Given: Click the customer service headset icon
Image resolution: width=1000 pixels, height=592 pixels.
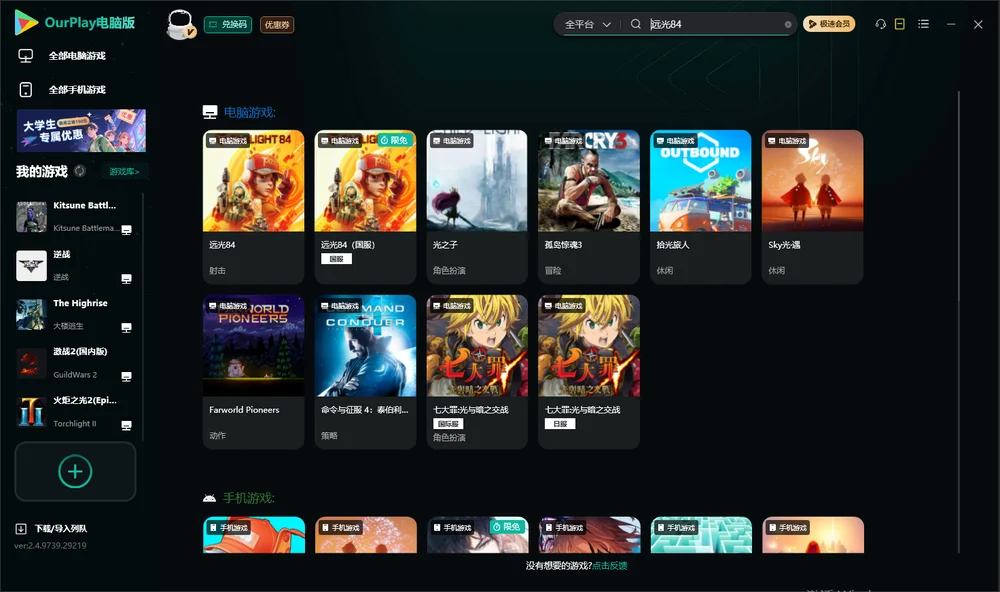Looking at the screenshot, I should [x=881, y=24].
